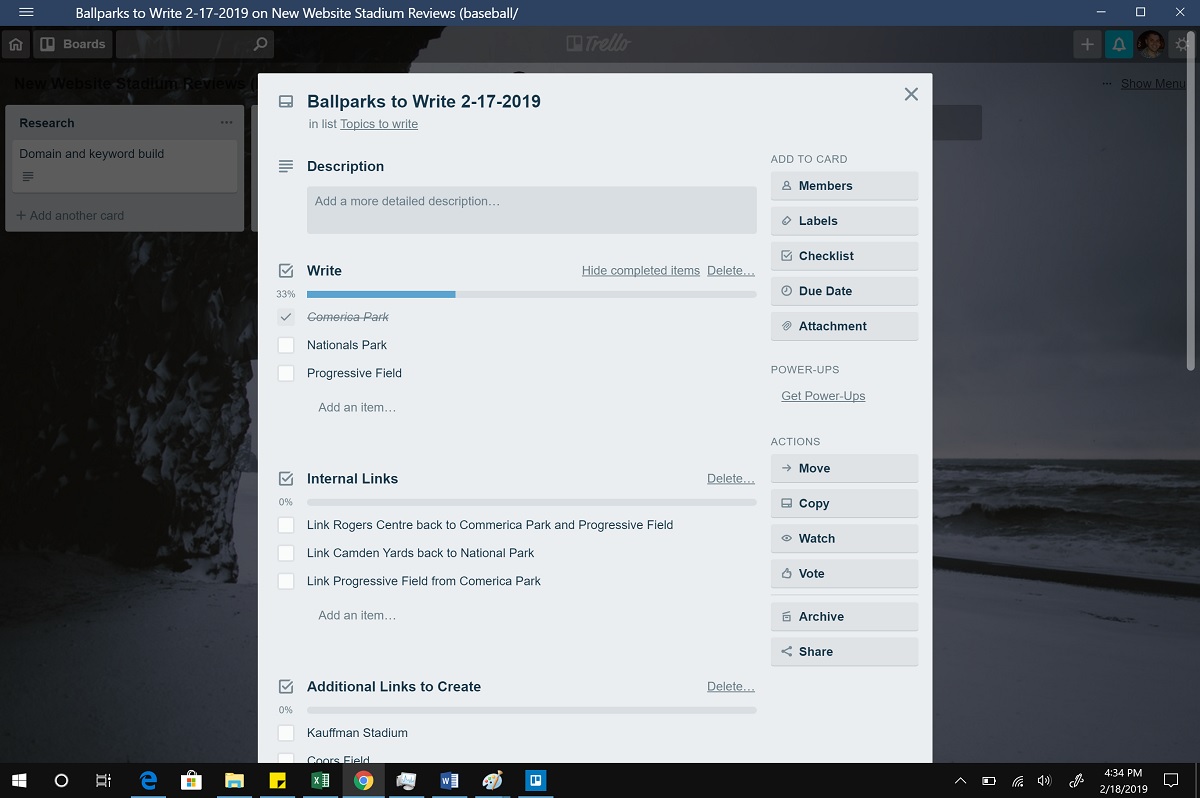Switch to Excel on the taskbar
1200x798 pixels.
click(320, 780)
